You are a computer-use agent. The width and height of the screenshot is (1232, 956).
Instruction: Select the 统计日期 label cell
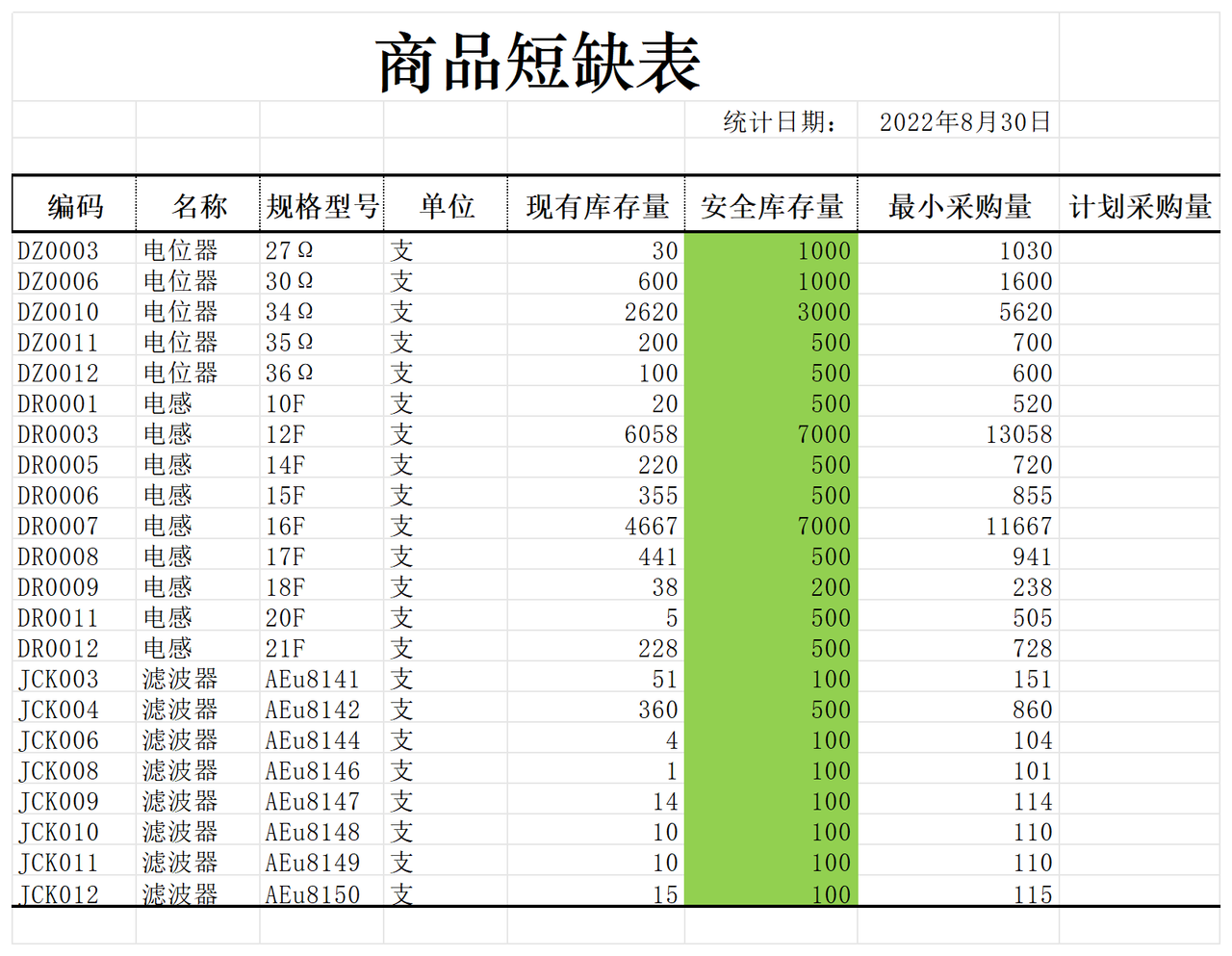click(x=771, y=121)
